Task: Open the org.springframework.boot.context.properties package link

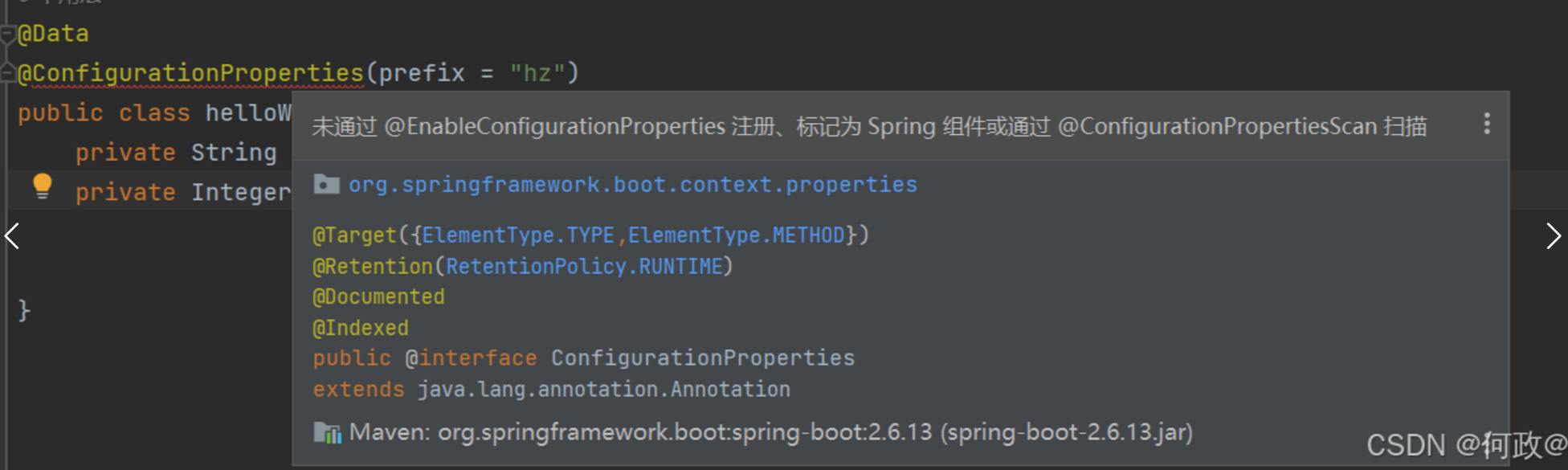Action: pyautogui.click(x=632, y=185)
